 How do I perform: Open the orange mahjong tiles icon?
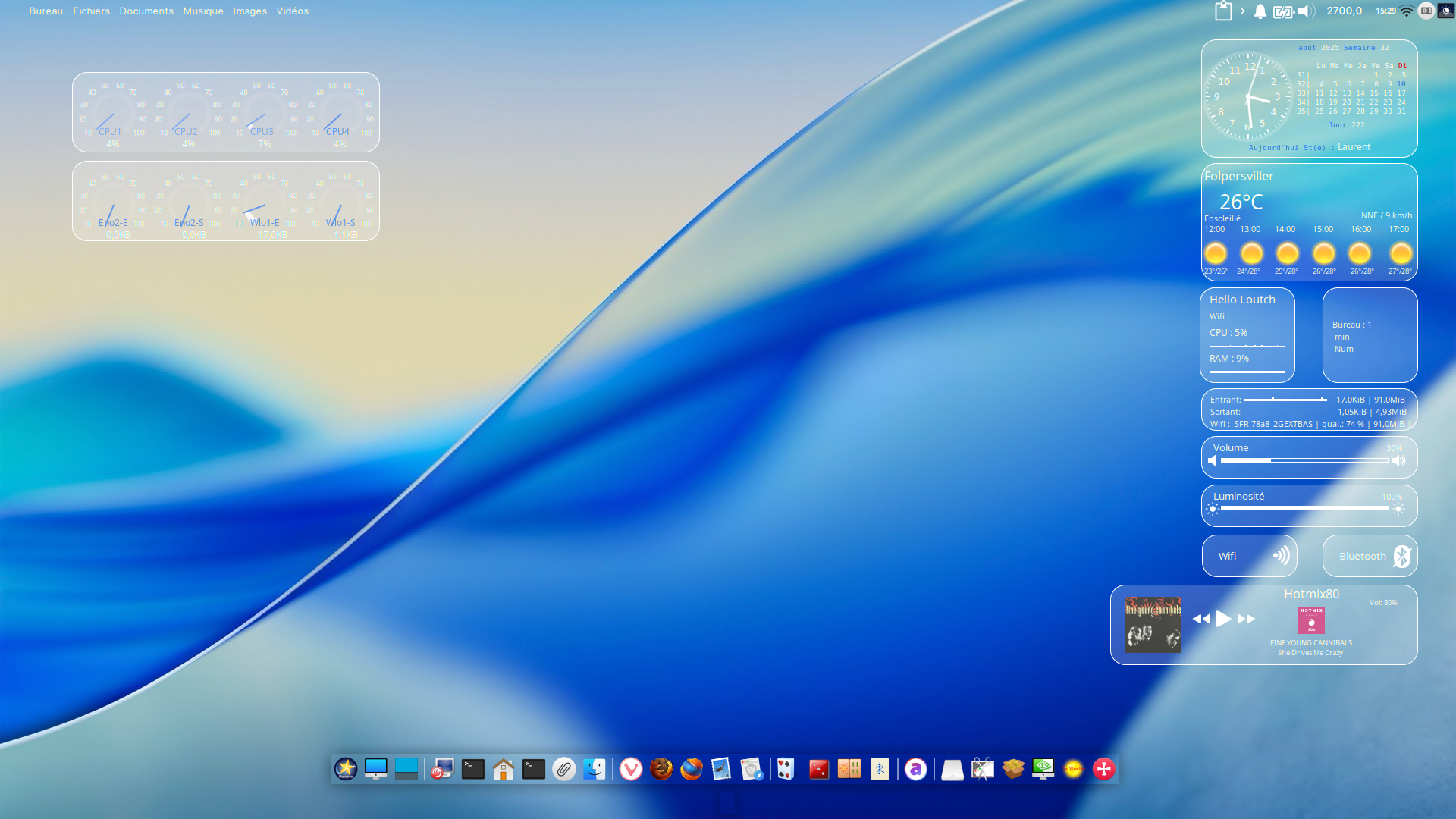849,769
